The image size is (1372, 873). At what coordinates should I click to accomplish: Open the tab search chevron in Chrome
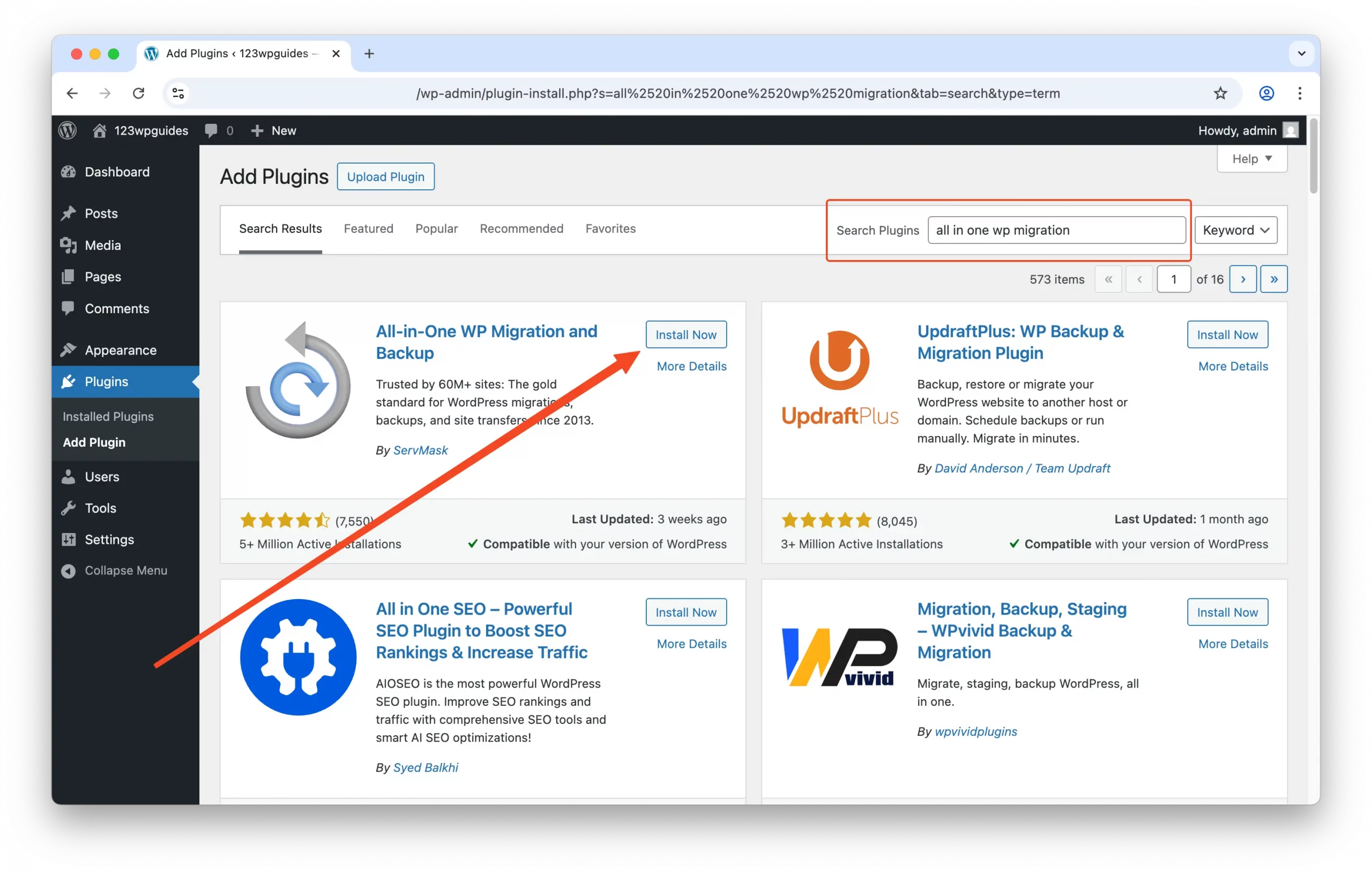(x=1301, y=54)
